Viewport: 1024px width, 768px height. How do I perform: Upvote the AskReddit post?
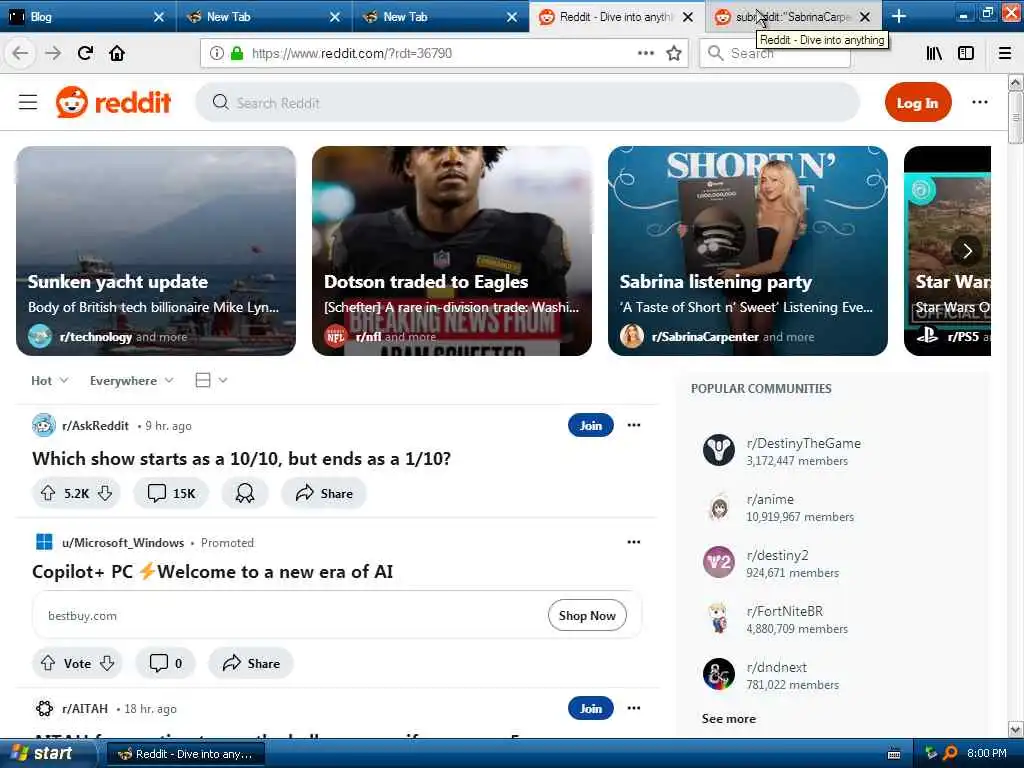[x=48, y=493]
